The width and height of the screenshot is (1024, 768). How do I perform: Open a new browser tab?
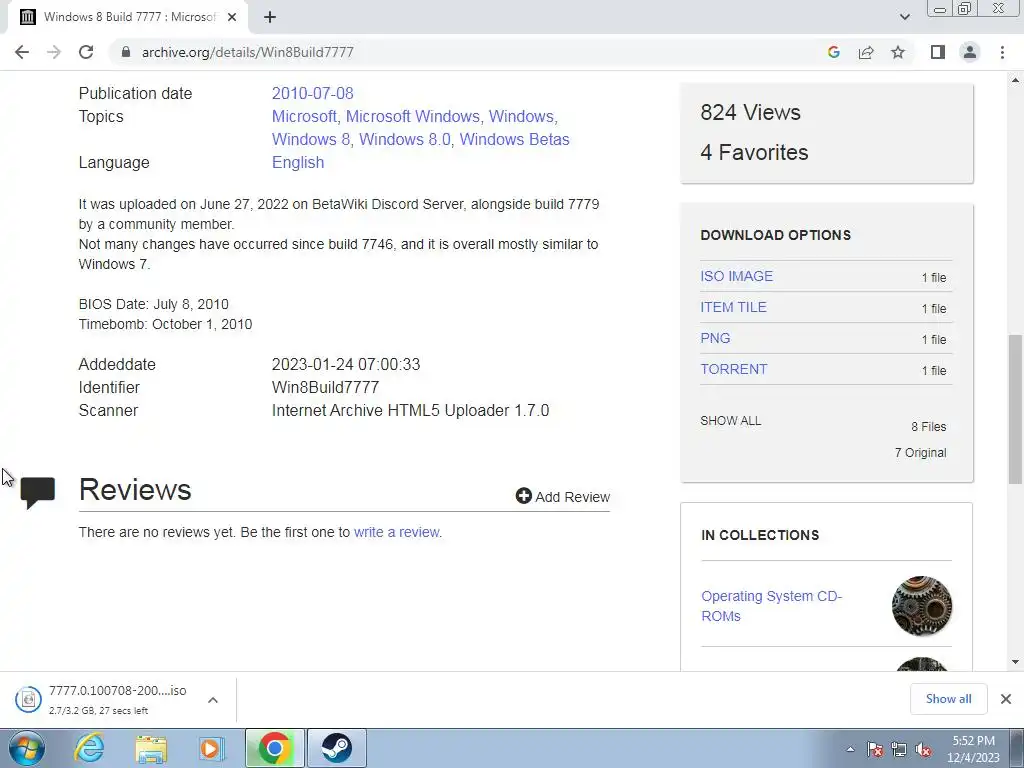[x=270, y=17]
